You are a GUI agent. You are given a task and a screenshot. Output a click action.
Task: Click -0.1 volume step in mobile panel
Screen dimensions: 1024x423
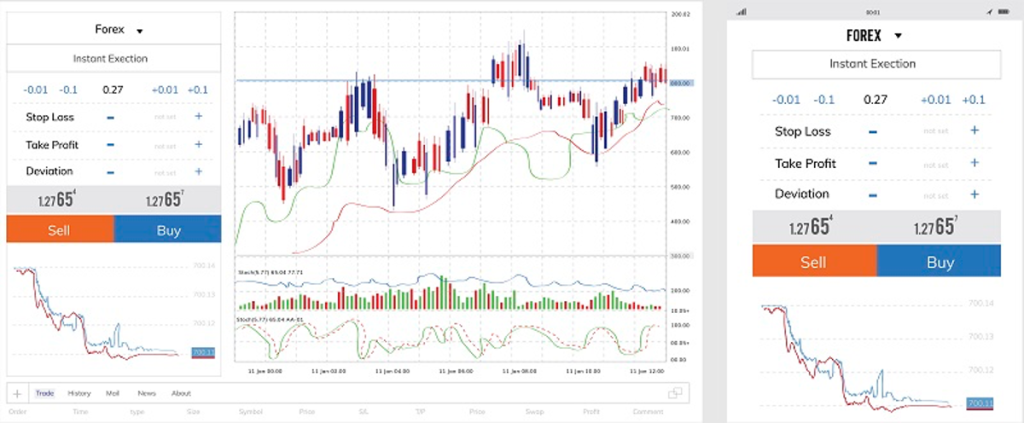point(824,100)
